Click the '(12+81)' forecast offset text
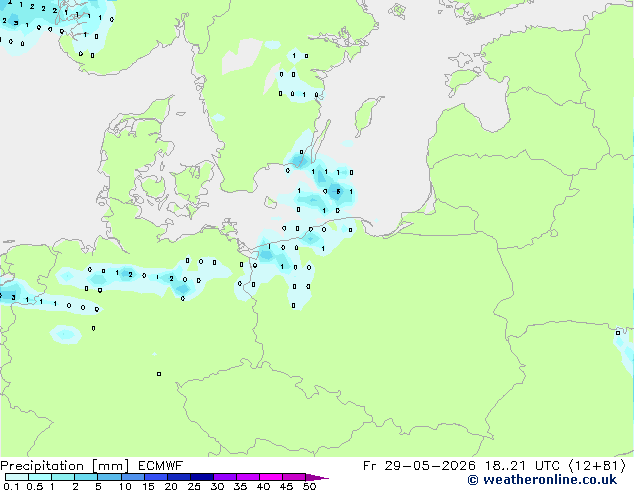634x490 pixels. [597, 466]
